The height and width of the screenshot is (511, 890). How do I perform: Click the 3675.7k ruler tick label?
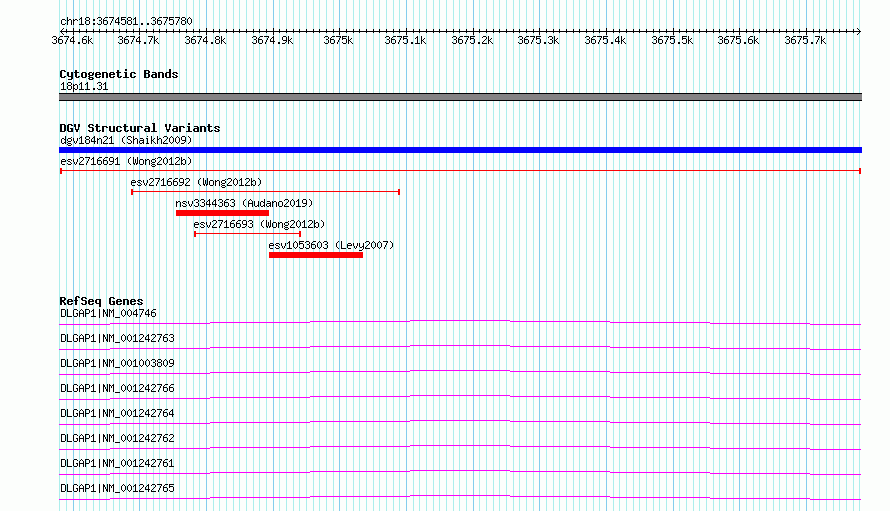tap(805, 40)
